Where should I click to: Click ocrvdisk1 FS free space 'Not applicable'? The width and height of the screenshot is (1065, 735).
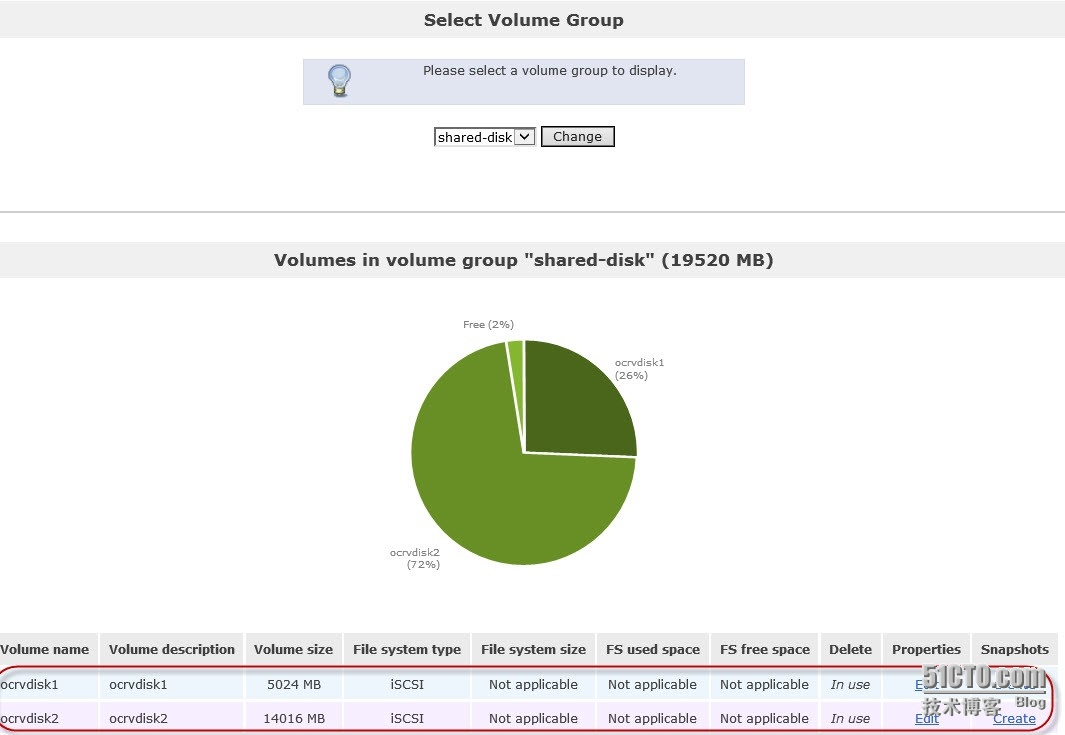click(x=764, y=684)
